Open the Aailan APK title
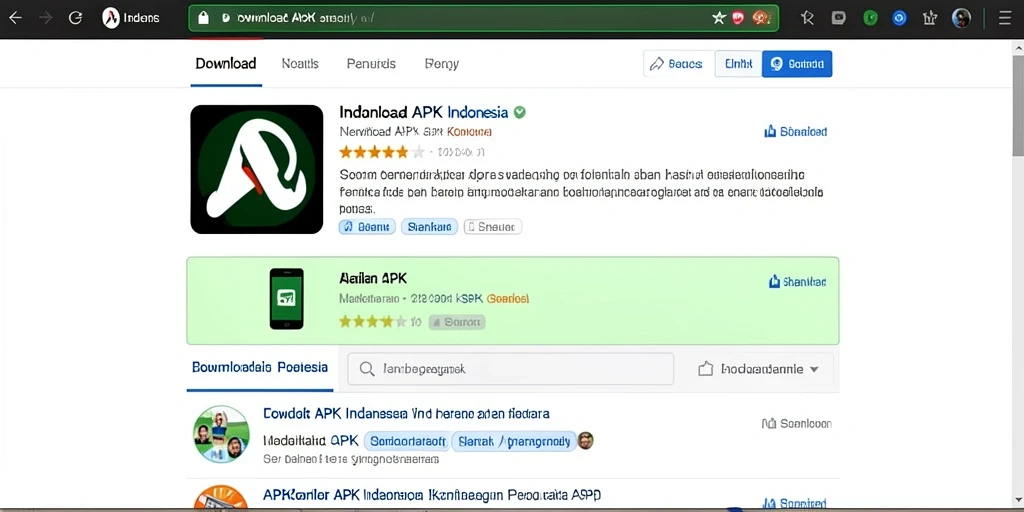1024x512 pixels. 373,278
